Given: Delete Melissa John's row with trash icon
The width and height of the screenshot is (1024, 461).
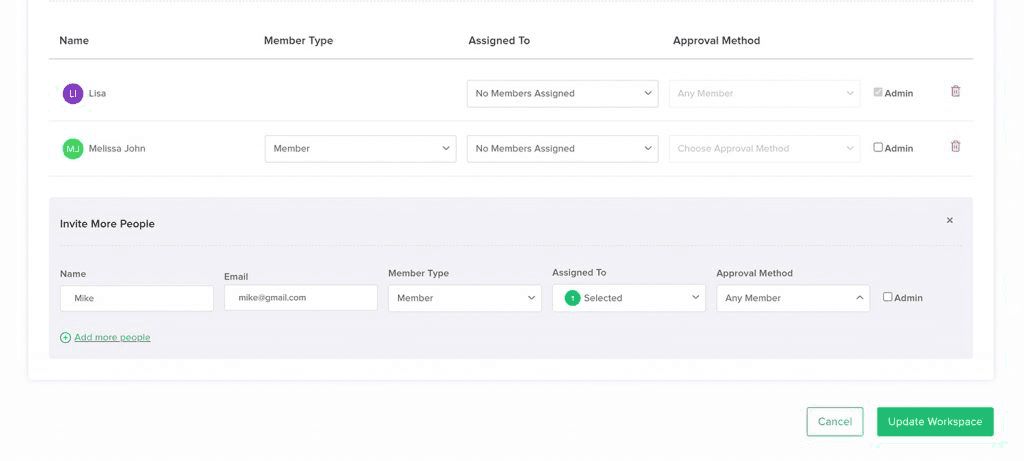Looking at the screenshot, I should [x=955, y=146].
